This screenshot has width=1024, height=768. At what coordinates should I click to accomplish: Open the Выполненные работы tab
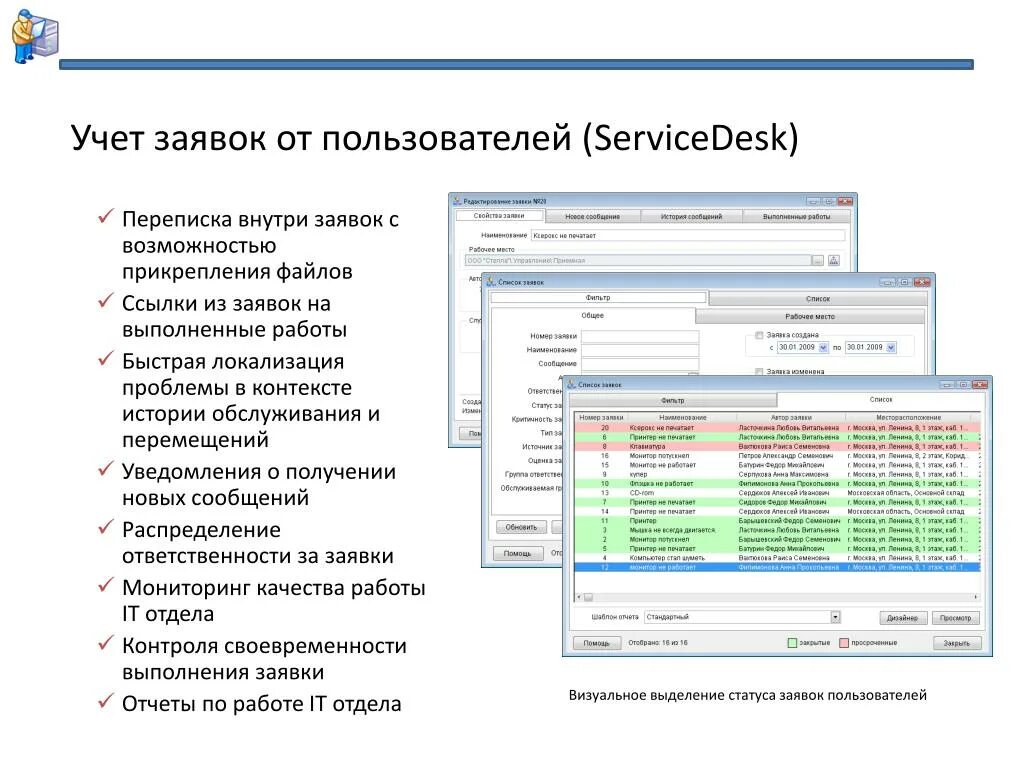click(x=796, y=216)
